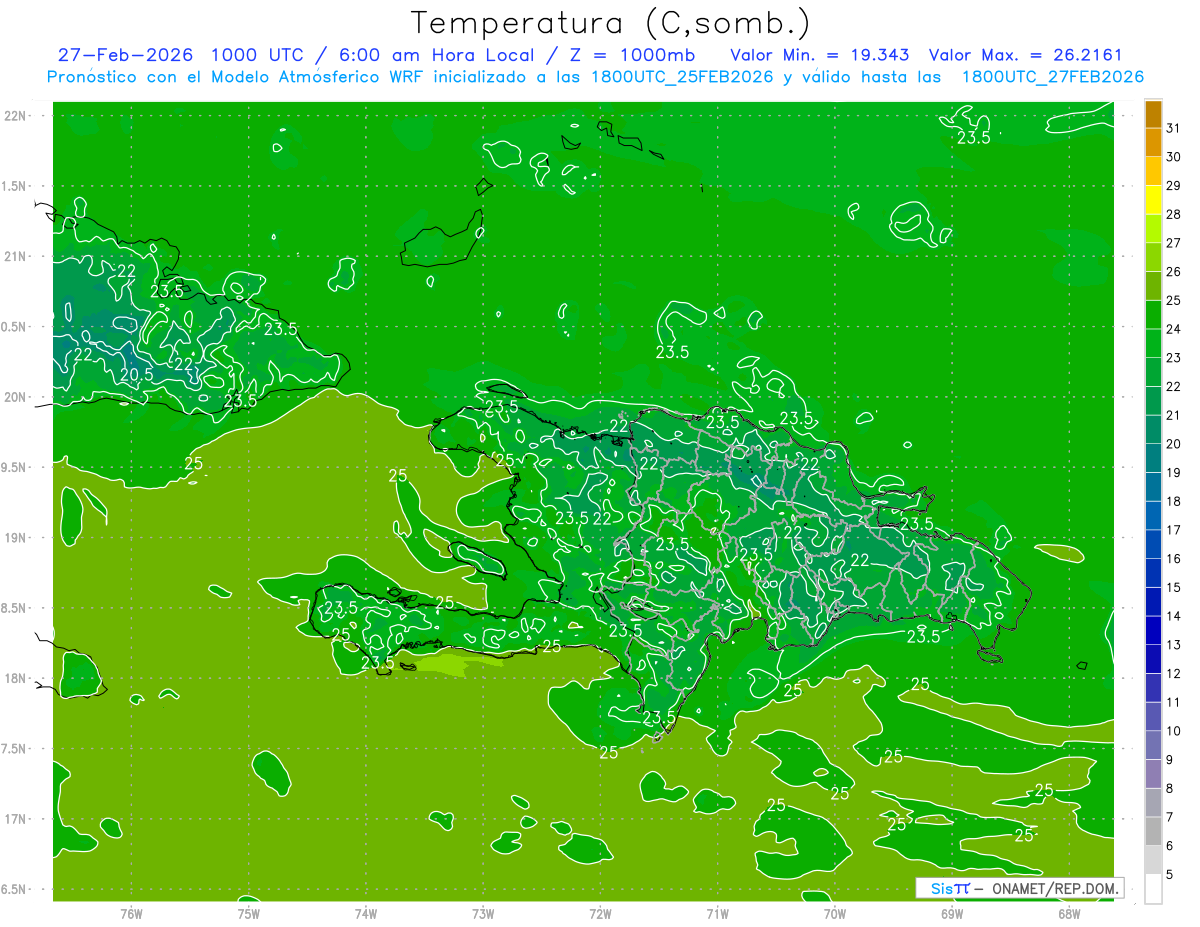Click the legend value "28"
Image resolution: width=1200 pixels, height=927 pixels.
click(1173, 213)
